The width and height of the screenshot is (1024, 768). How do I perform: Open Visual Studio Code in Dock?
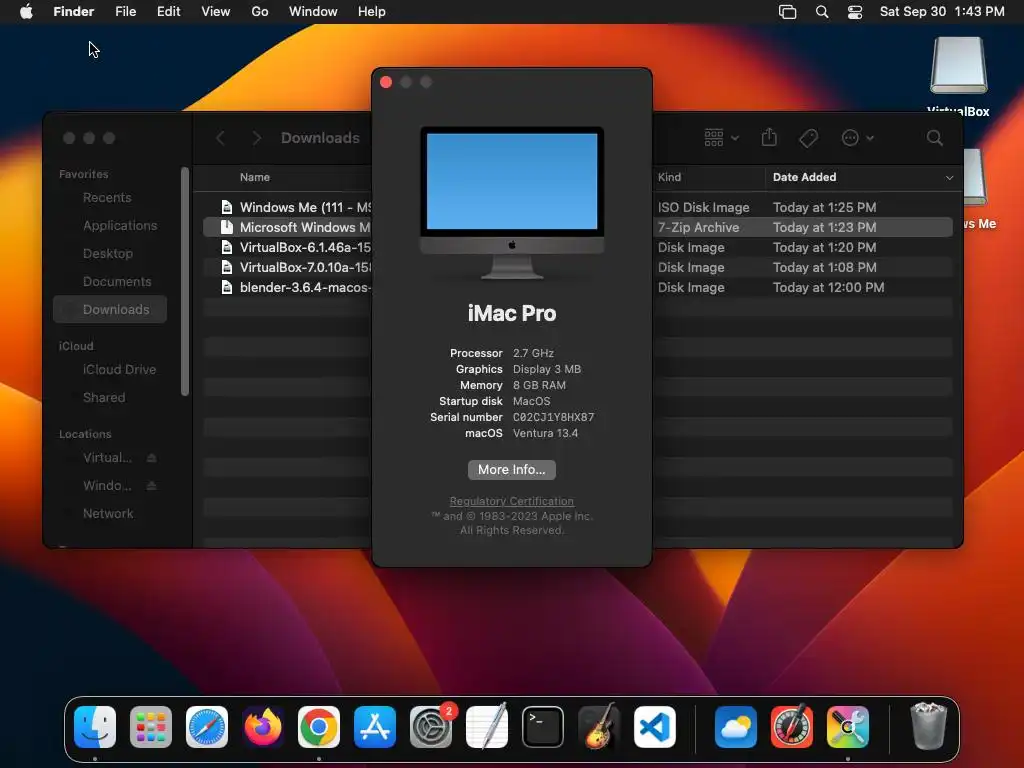(655, 727)
